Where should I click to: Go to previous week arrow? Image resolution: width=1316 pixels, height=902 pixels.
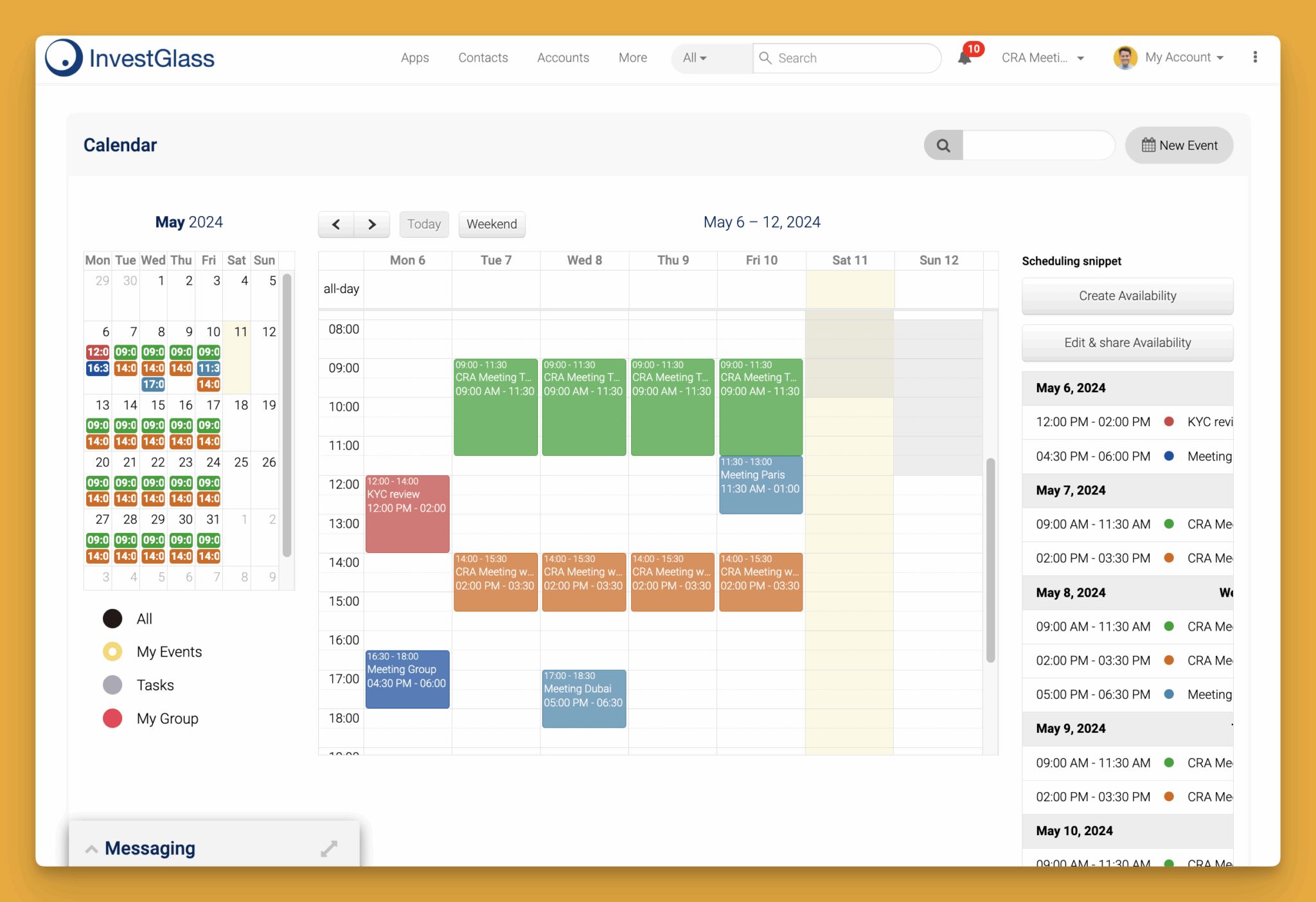(336, 224)
